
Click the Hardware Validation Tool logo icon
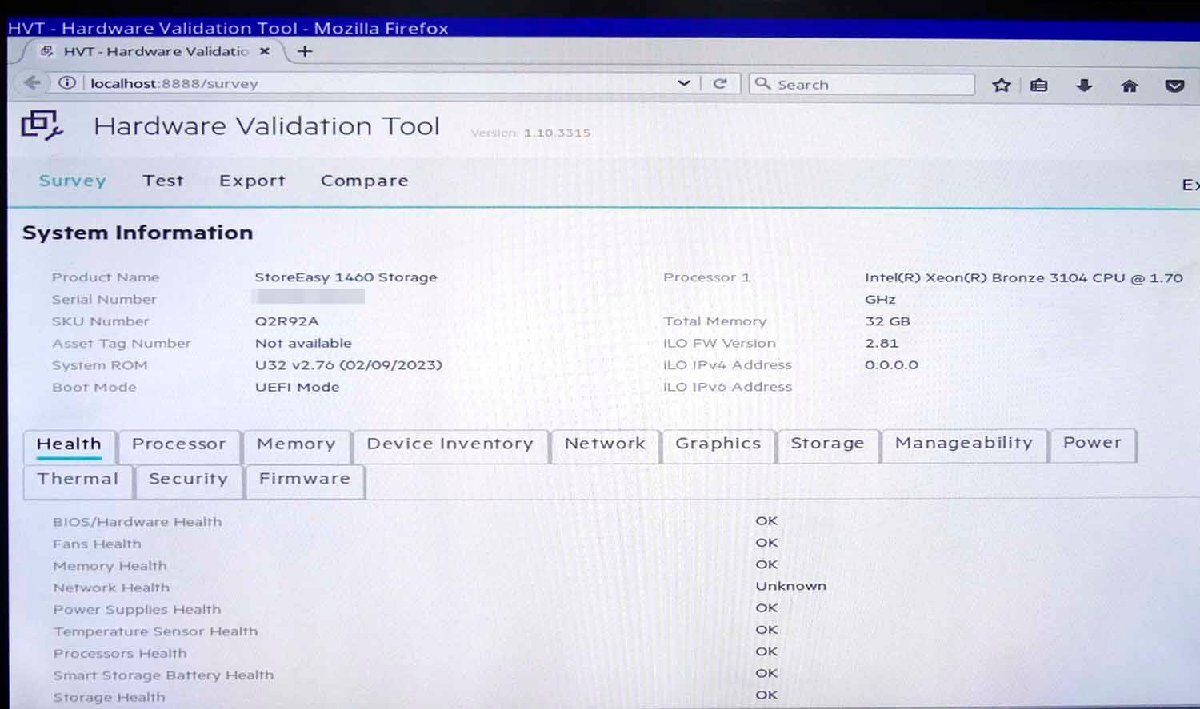coord(43,124)
